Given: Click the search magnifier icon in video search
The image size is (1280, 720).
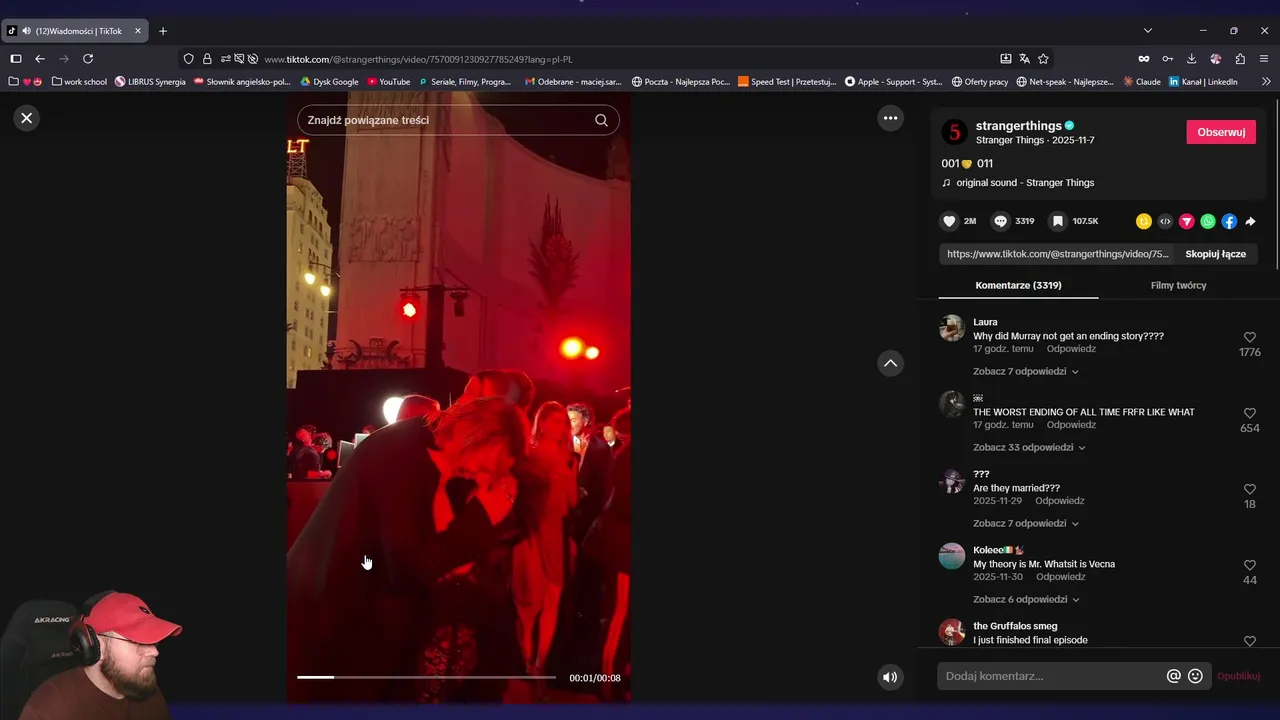Looking at the screenshot, I should pyautogui.click(x=601, y=120).
